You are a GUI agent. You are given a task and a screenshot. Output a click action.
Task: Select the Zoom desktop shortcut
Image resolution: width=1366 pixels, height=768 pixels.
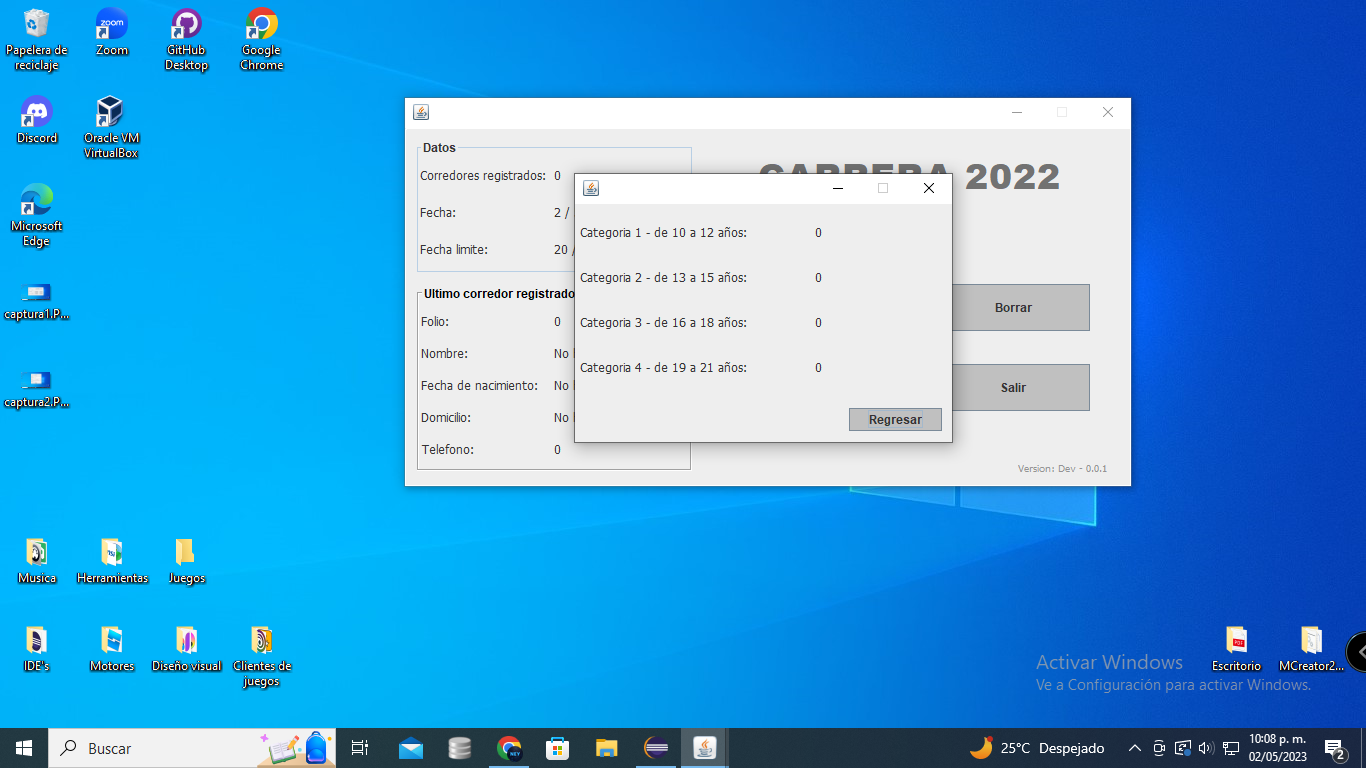click(112, 33)
